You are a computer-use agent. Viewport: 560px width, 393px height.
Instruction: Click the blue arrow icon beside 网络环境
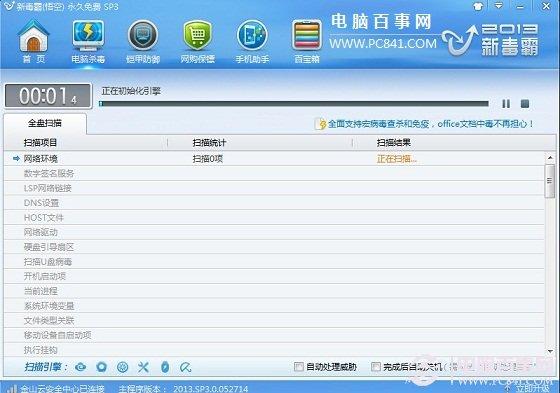[x=16, y=158]
